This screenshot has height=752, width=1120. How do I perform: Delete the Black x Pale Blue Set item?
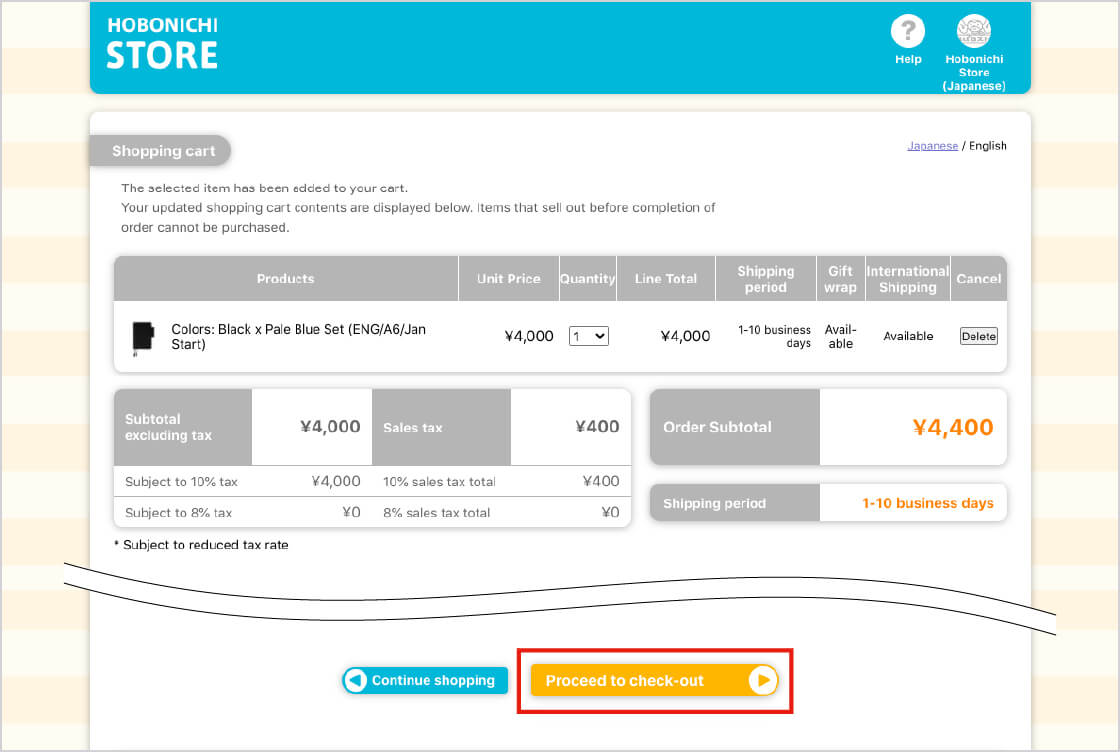tap(978, 337)
